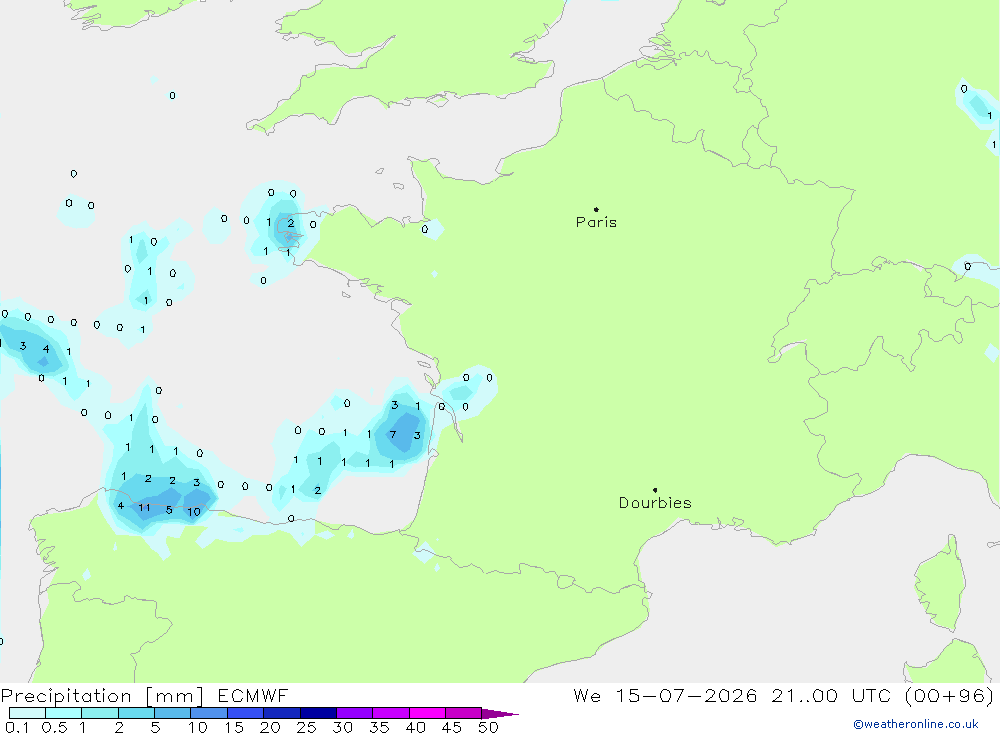The height and width of the screenshot is (733, 1000).
Task: Click the "Precipitation" title word
Action: tap(66, 696)
